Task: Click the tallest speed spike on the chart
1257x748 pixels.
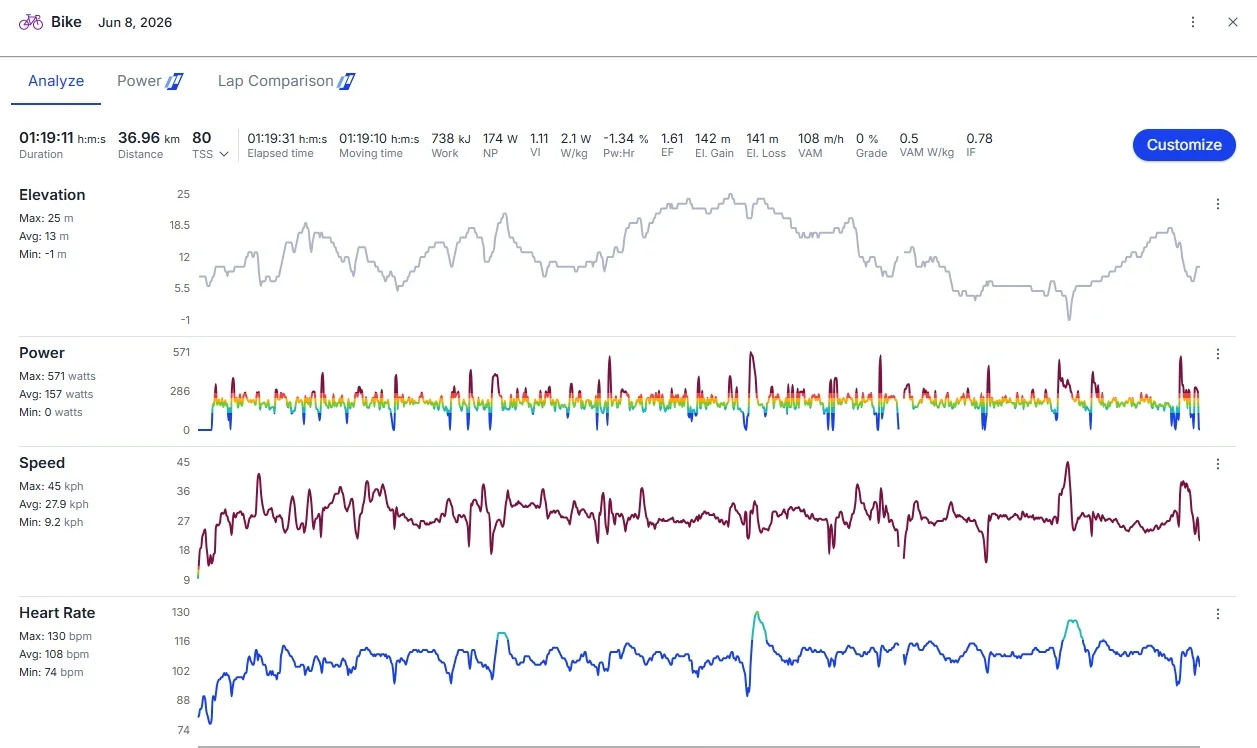Action: (x=1068, y=464)
